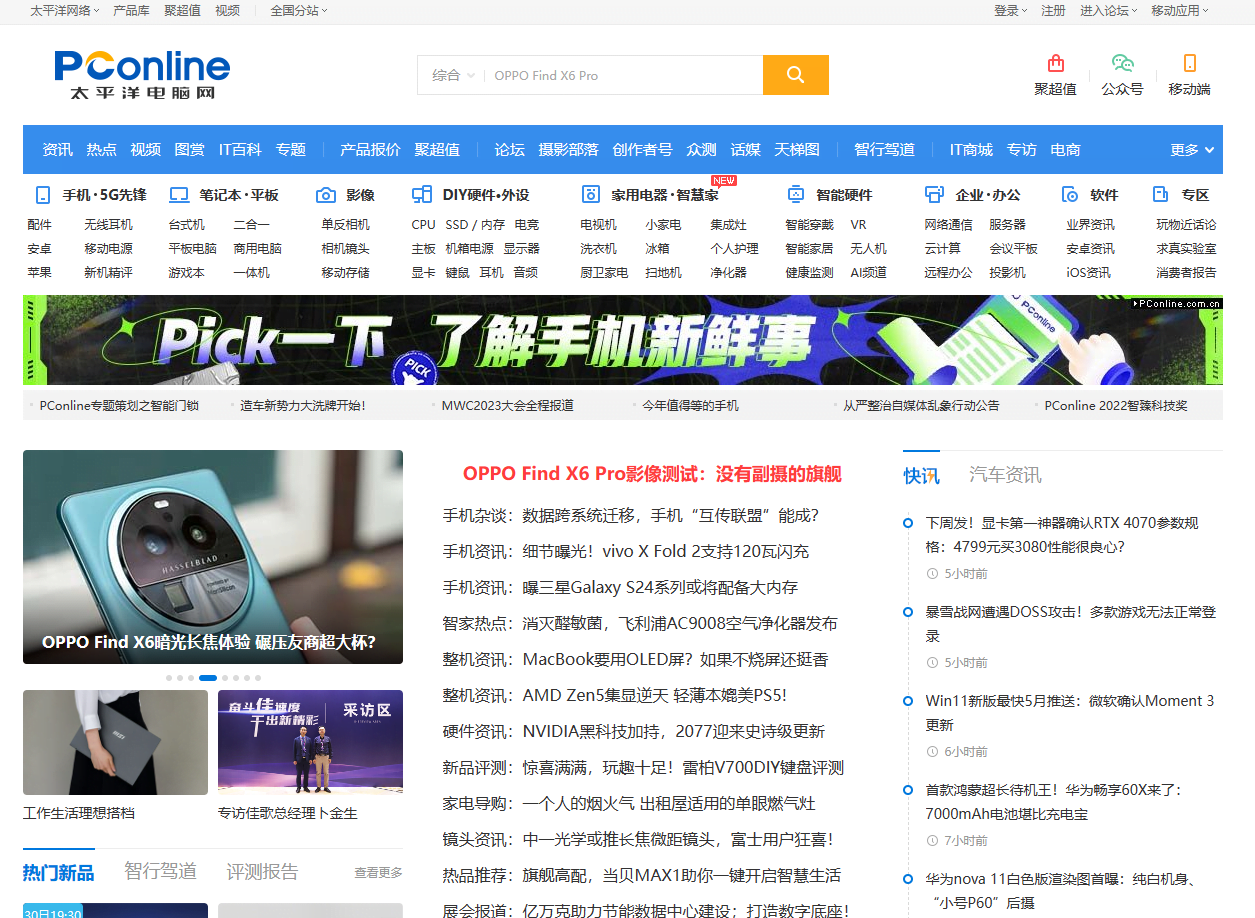Click the 软件 category icon
The image size is (1255, 918).
[1070, 195]
